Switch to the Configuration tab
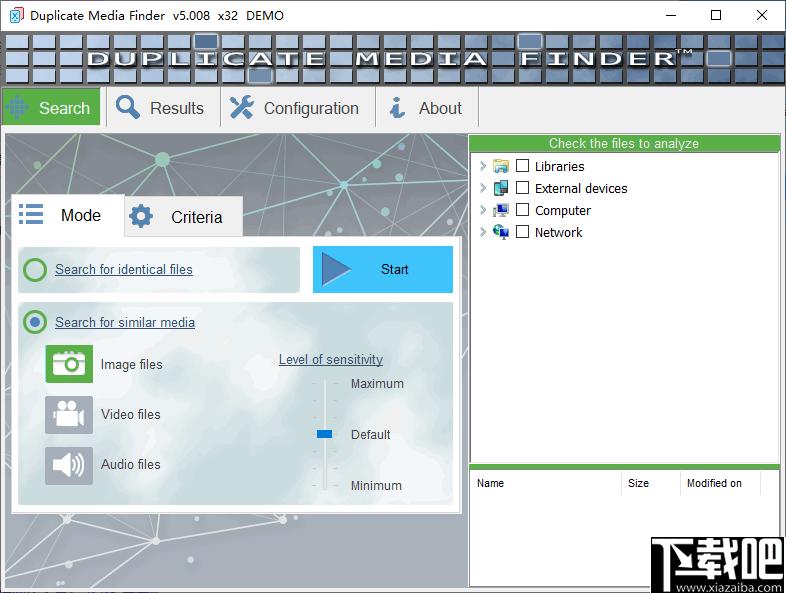This screenshot has height=593, width=786. 294,108
